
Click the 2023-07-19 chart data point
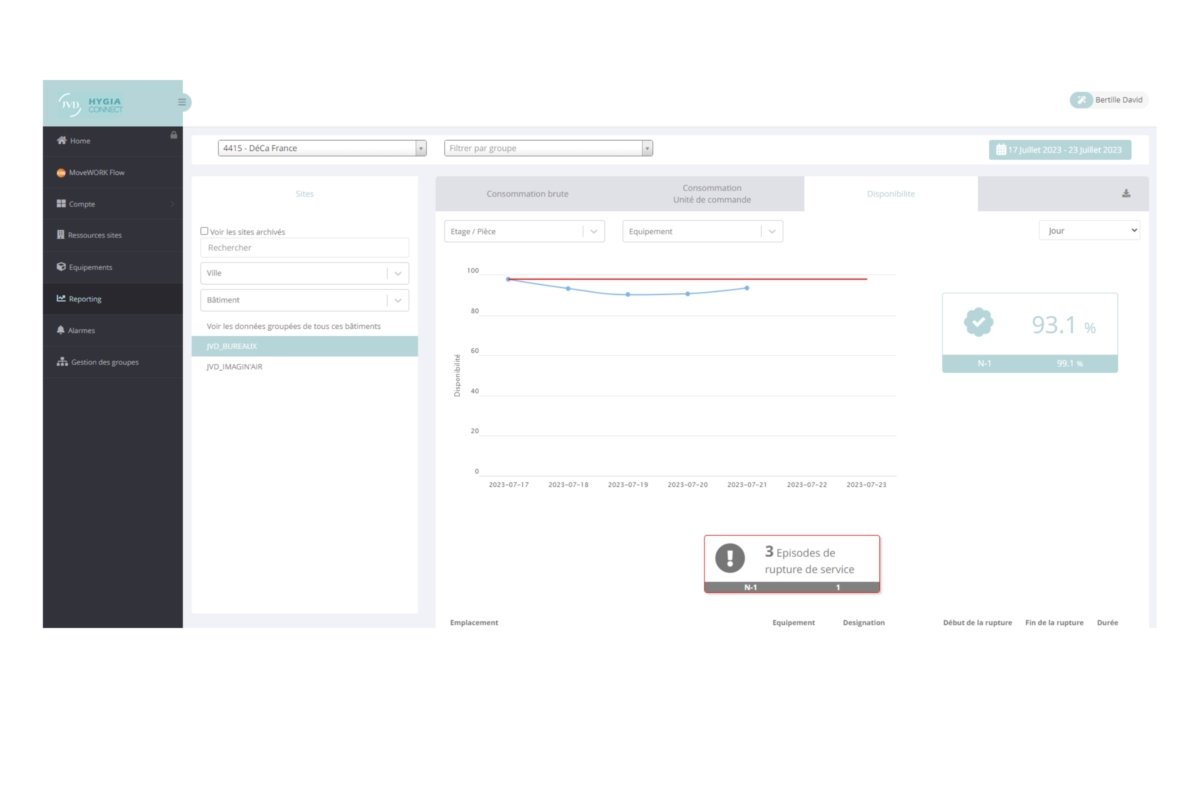click(628, 294)
